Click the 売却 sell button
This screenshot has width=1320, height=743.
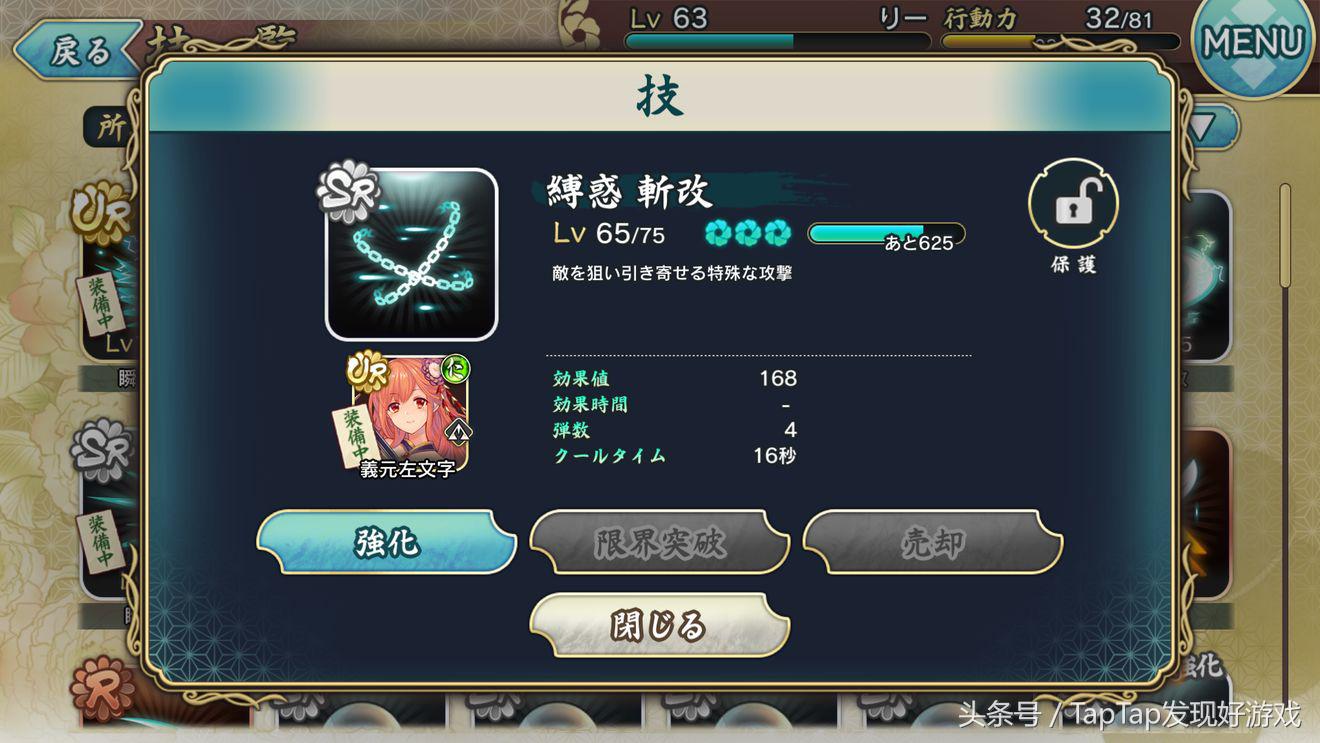point(932,542)
